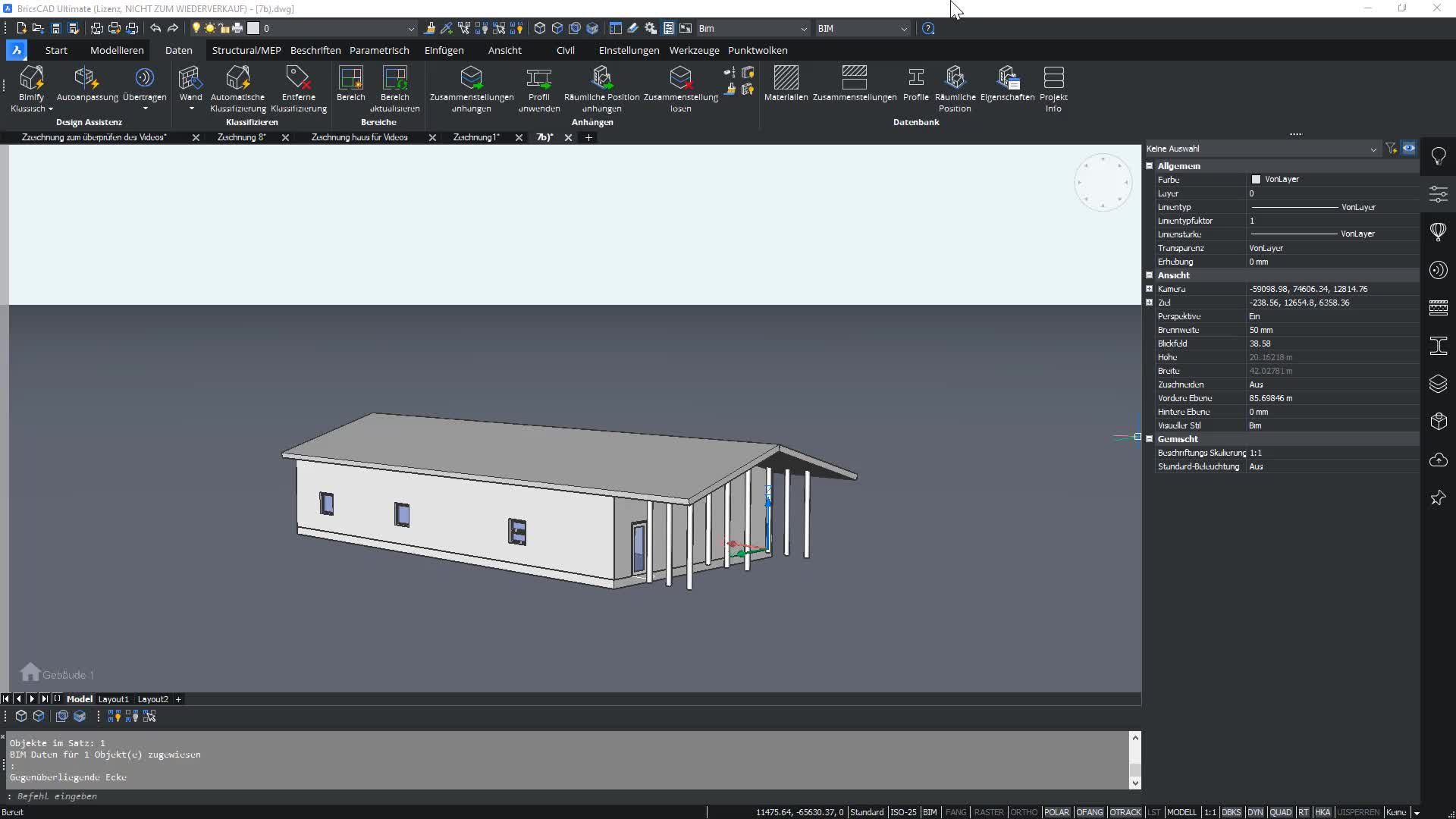
Task: Toggle DYN input in status bar
Action: click(x=1255, y=812)
